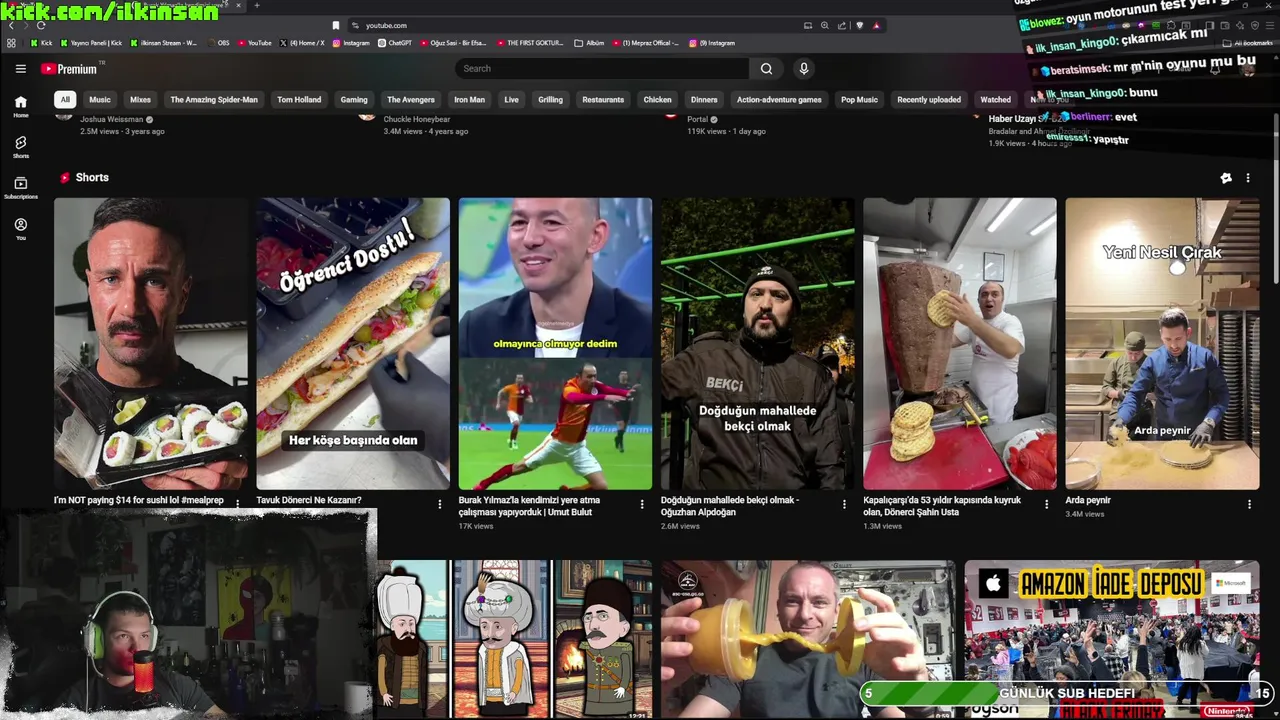Viewport: 1280px width, 720px height.
Task: Select the Music filter chip
Action: coord(100,100)
